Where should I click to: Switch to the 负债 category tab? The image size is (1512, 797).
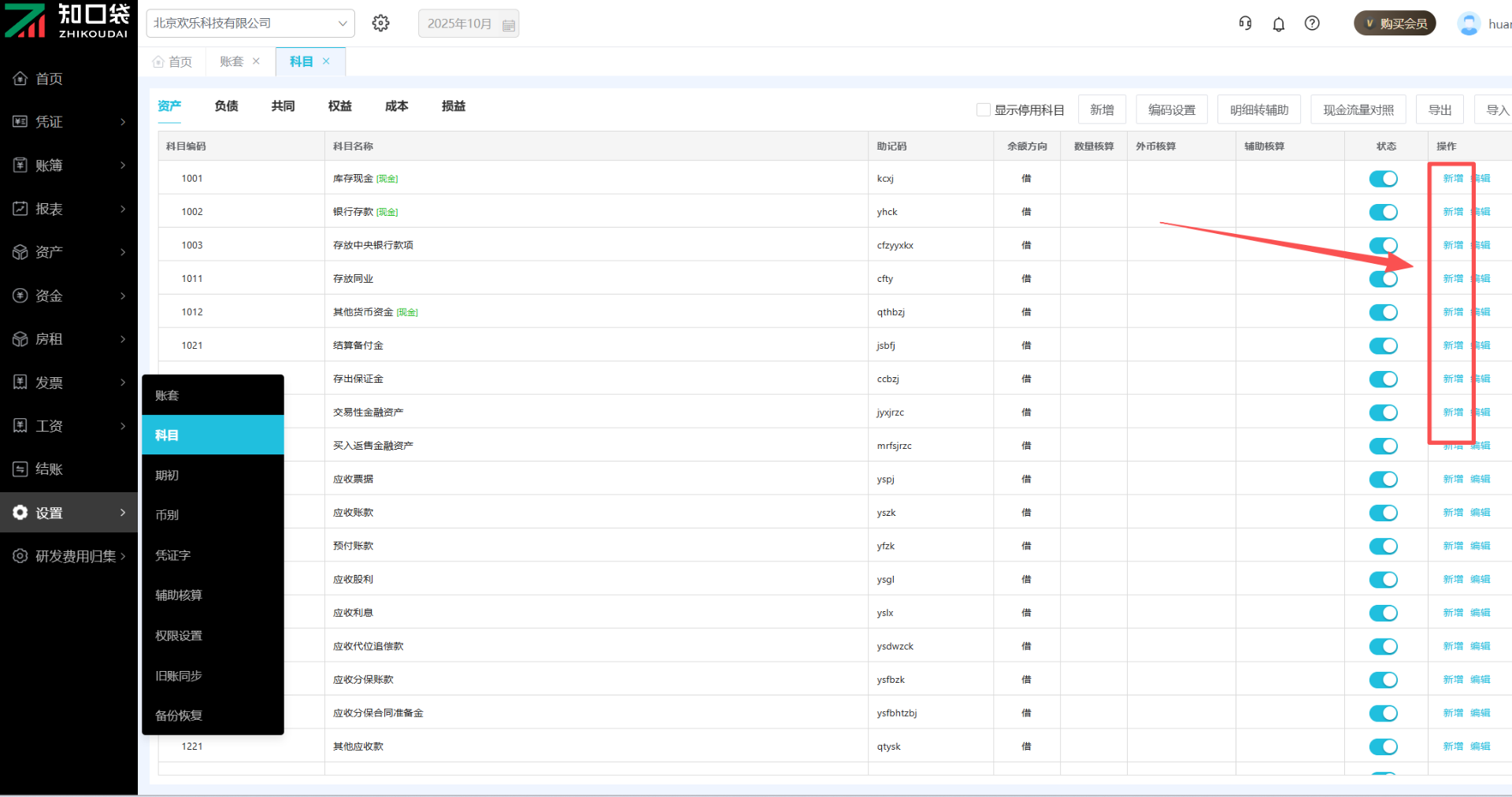pos(226,106)
